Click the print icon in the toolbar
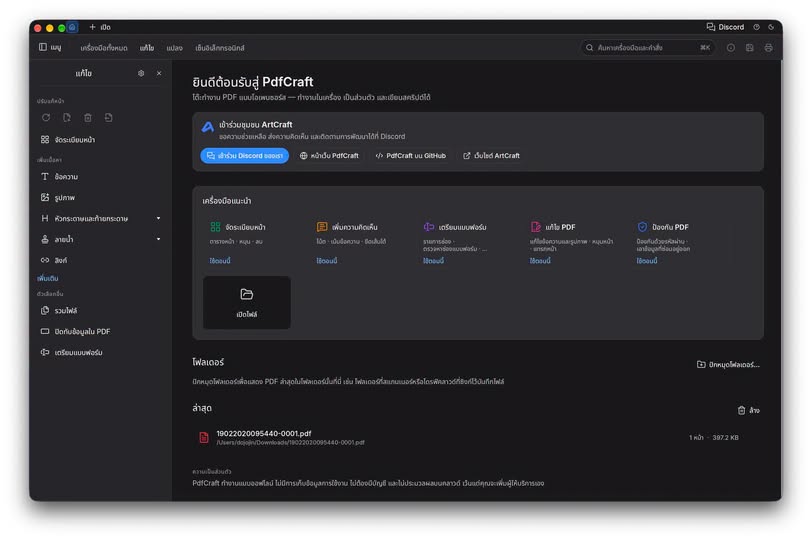This screenshot has width=812, height=540. [x=768, y=48]
